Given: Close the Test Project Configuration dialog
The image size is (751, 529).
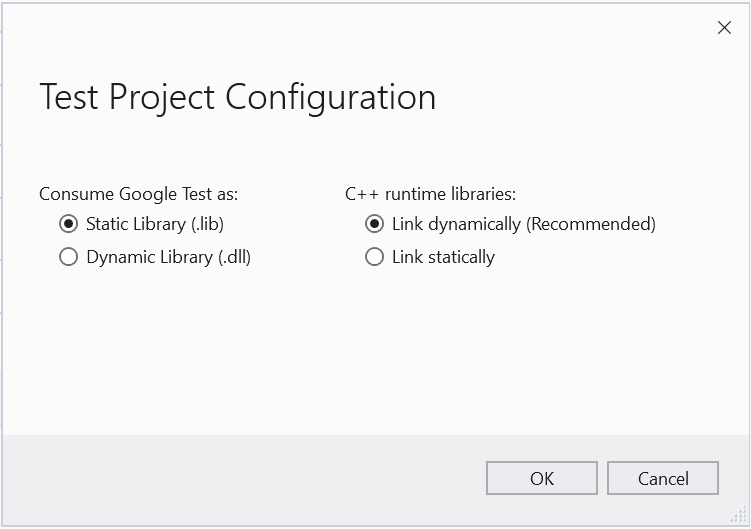Looking at the screenshot, I should click(724, 28).
